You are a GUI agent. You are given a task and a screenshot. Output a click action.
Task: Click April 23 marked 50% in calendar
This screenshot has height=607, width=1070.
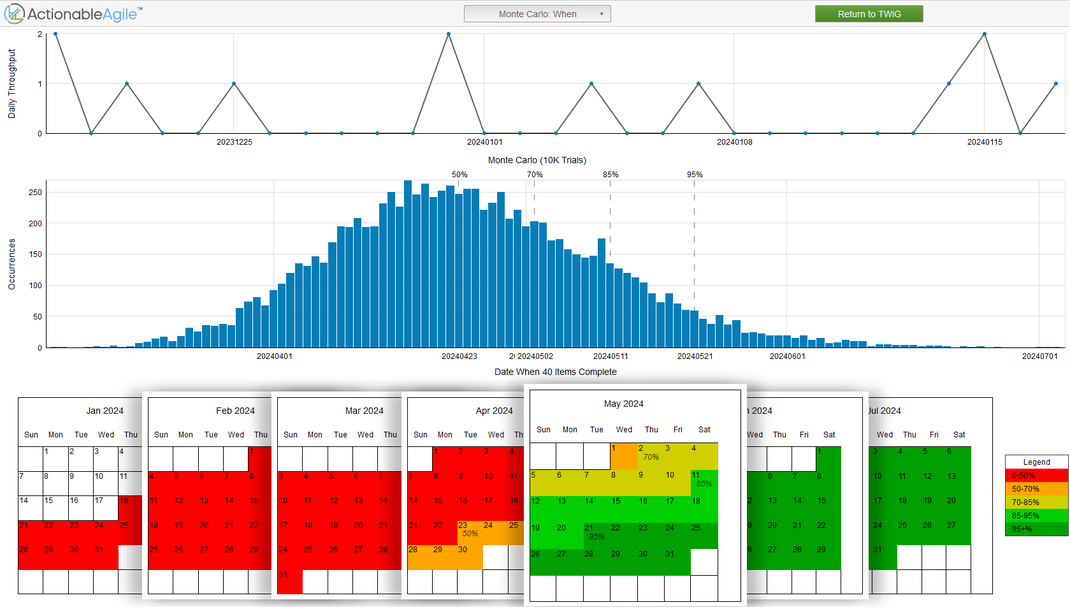pos(469,530)
